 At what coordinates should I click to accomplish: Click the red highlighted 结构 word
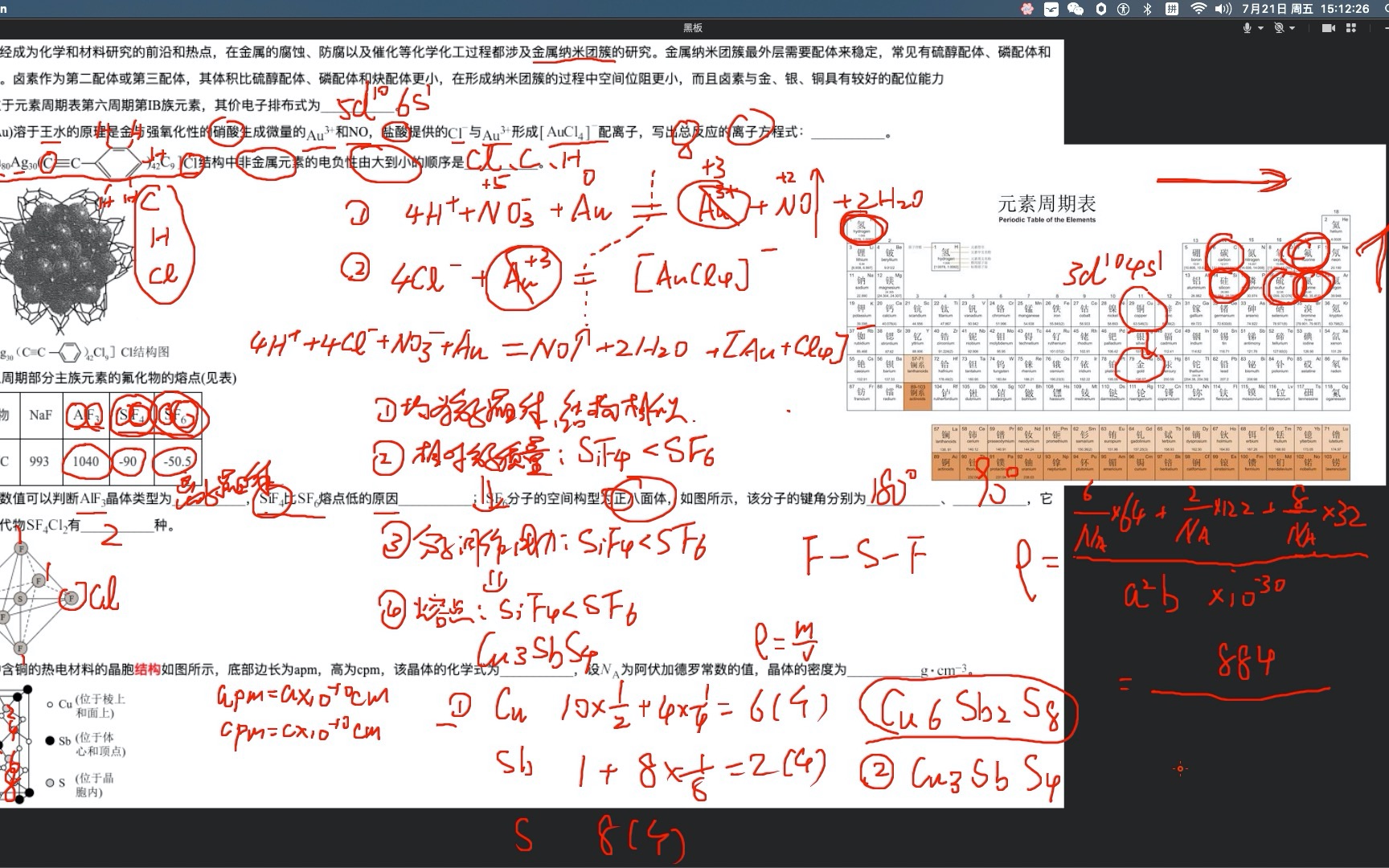148,669
